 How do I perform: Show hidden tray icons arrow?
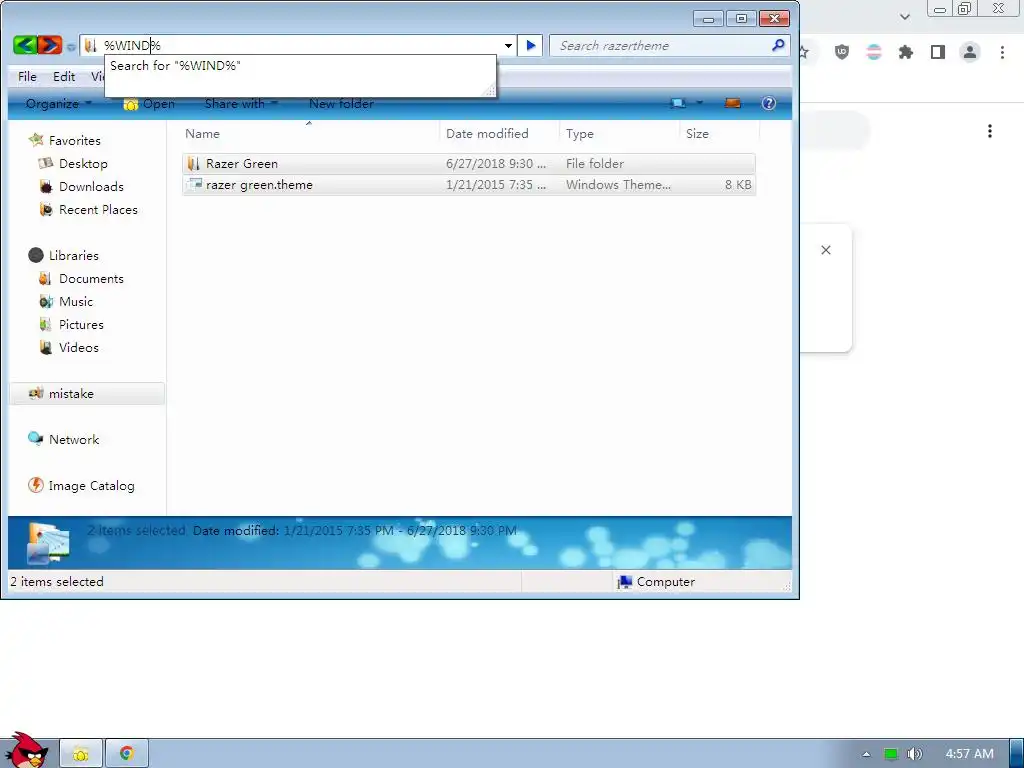[866, 754]
